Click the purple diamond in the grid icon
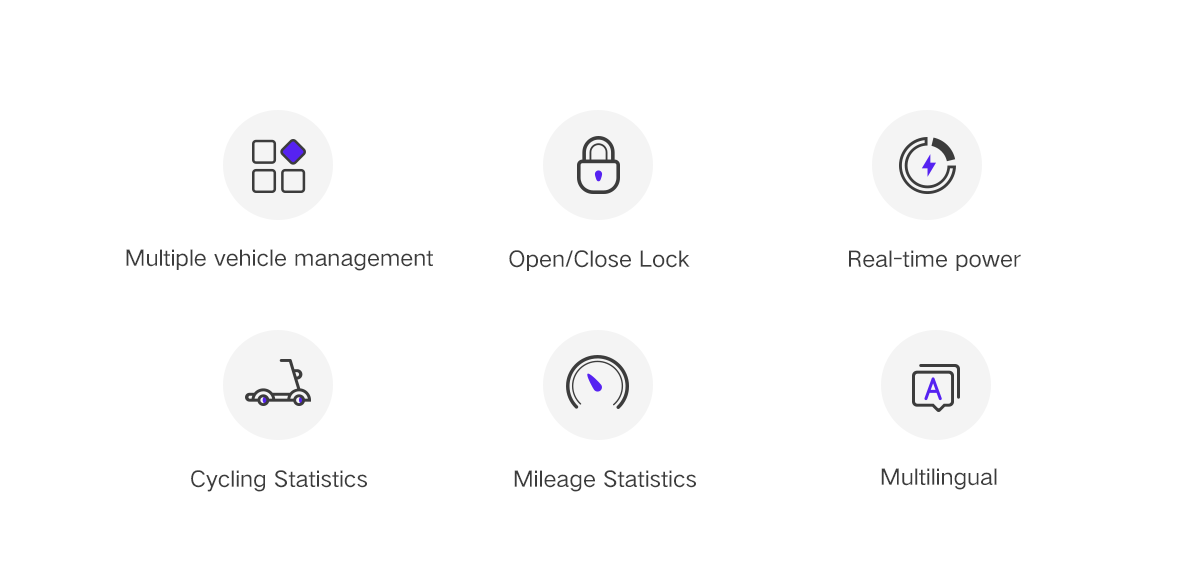The width and height of the screenshot is (1180, 566). pyautogui.click(x=293, y=151)
